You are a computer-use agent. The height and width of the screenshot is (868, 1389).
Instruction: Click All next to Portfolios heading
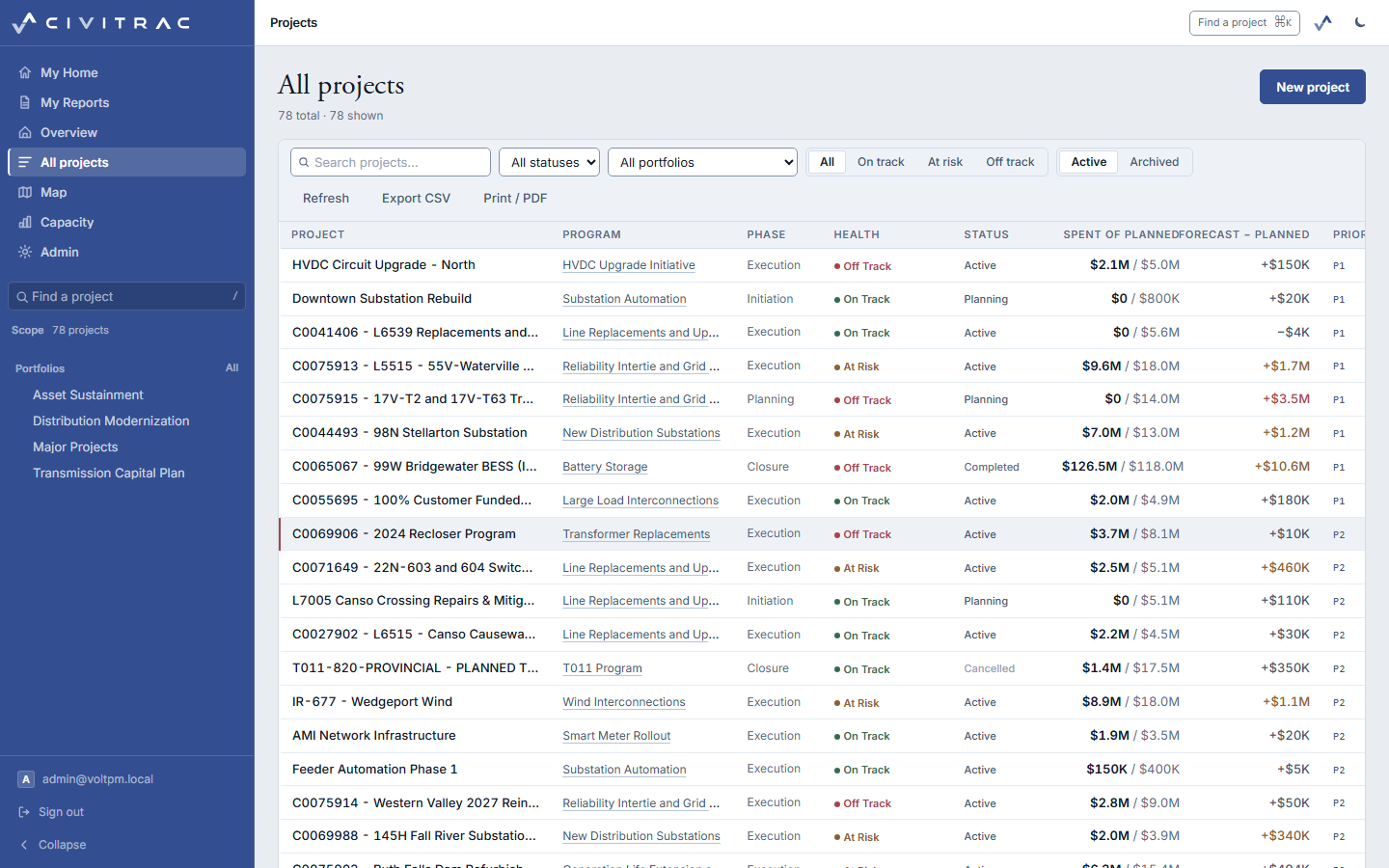coord(232,367)
